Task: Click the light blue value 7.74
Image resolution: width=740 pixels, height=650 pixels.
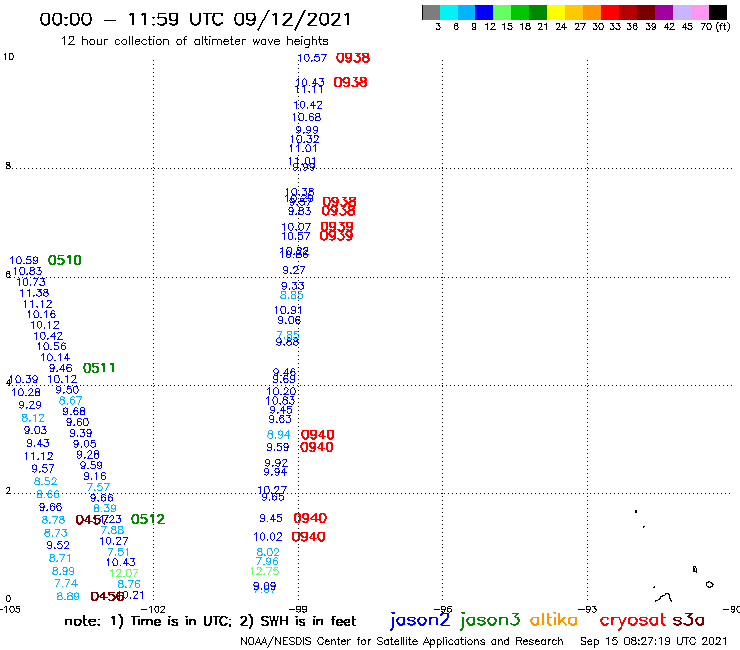Action: click(67, 583)
